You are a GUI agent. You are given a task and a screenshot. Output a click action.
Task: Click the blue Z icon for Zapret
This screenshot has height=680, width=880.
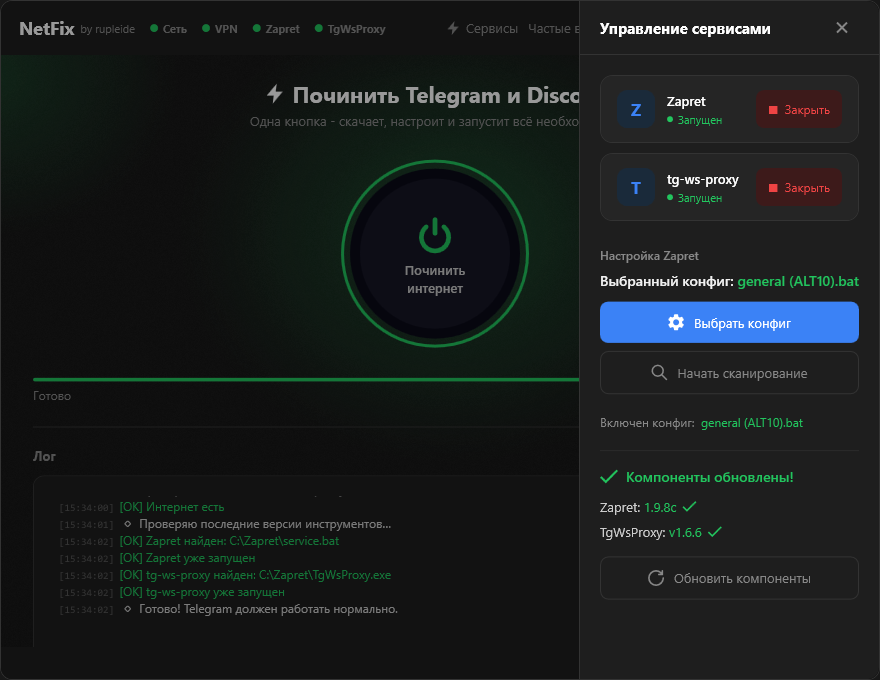click(636, 109)
